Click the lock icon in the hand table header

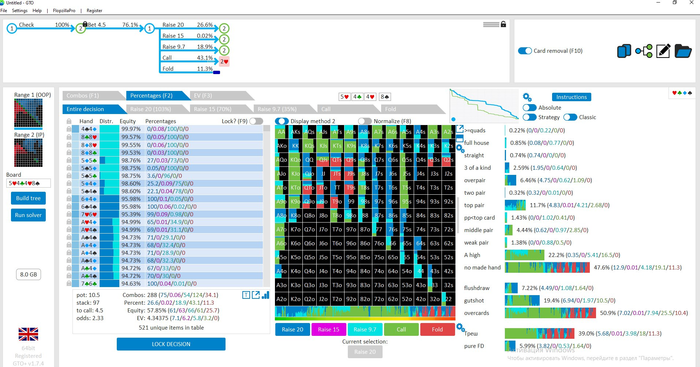69,121
